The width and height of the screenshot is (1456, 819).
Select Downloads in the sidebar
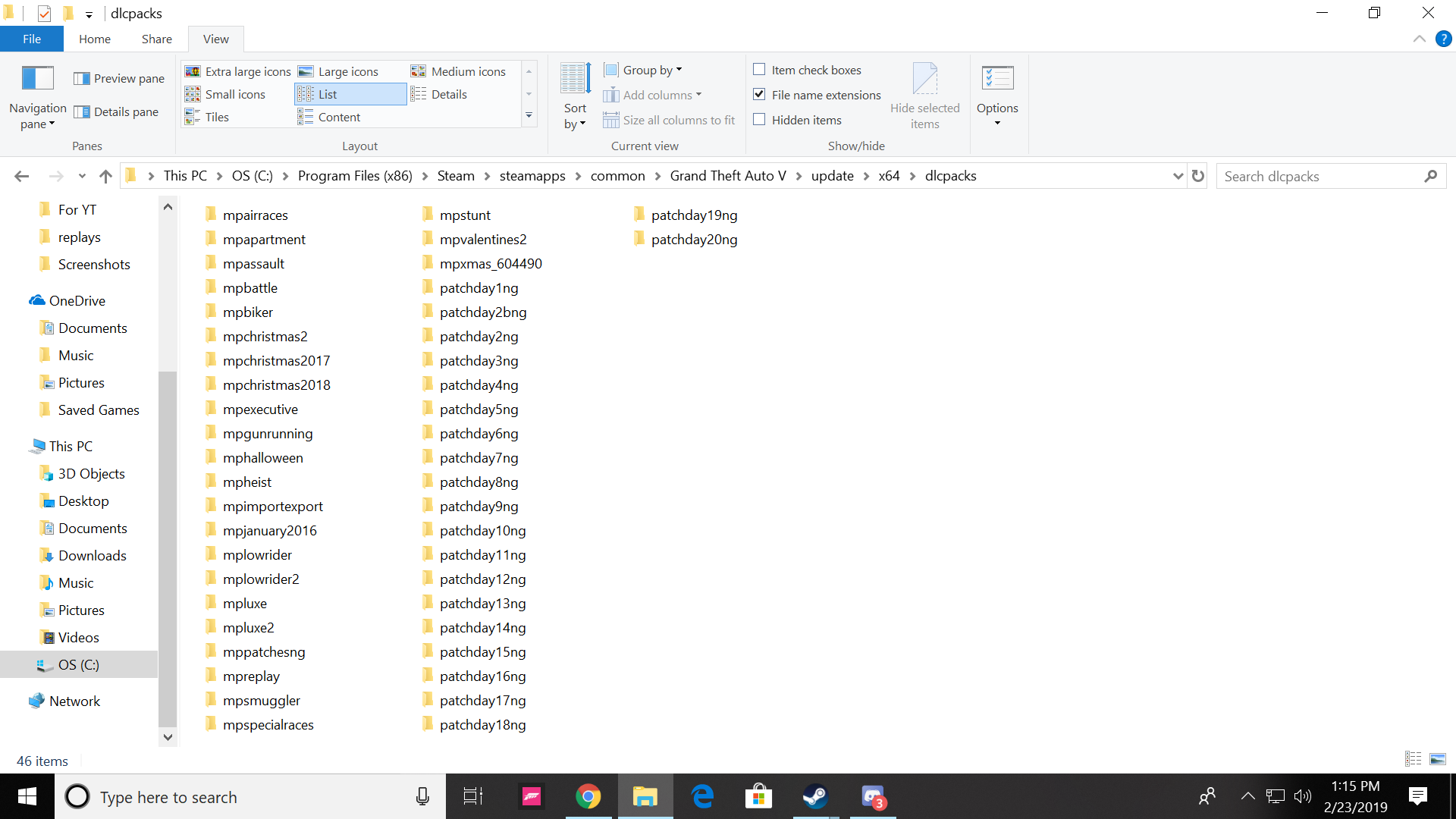tap(93, 555)
